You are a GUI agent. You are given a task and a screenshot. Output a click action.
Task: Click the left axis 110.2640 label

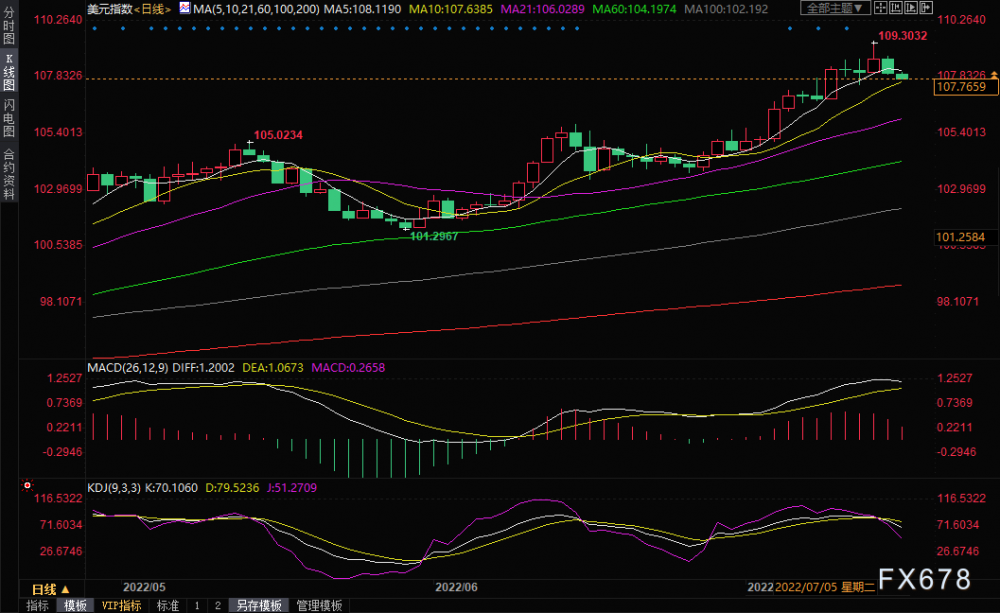(58, 20)
